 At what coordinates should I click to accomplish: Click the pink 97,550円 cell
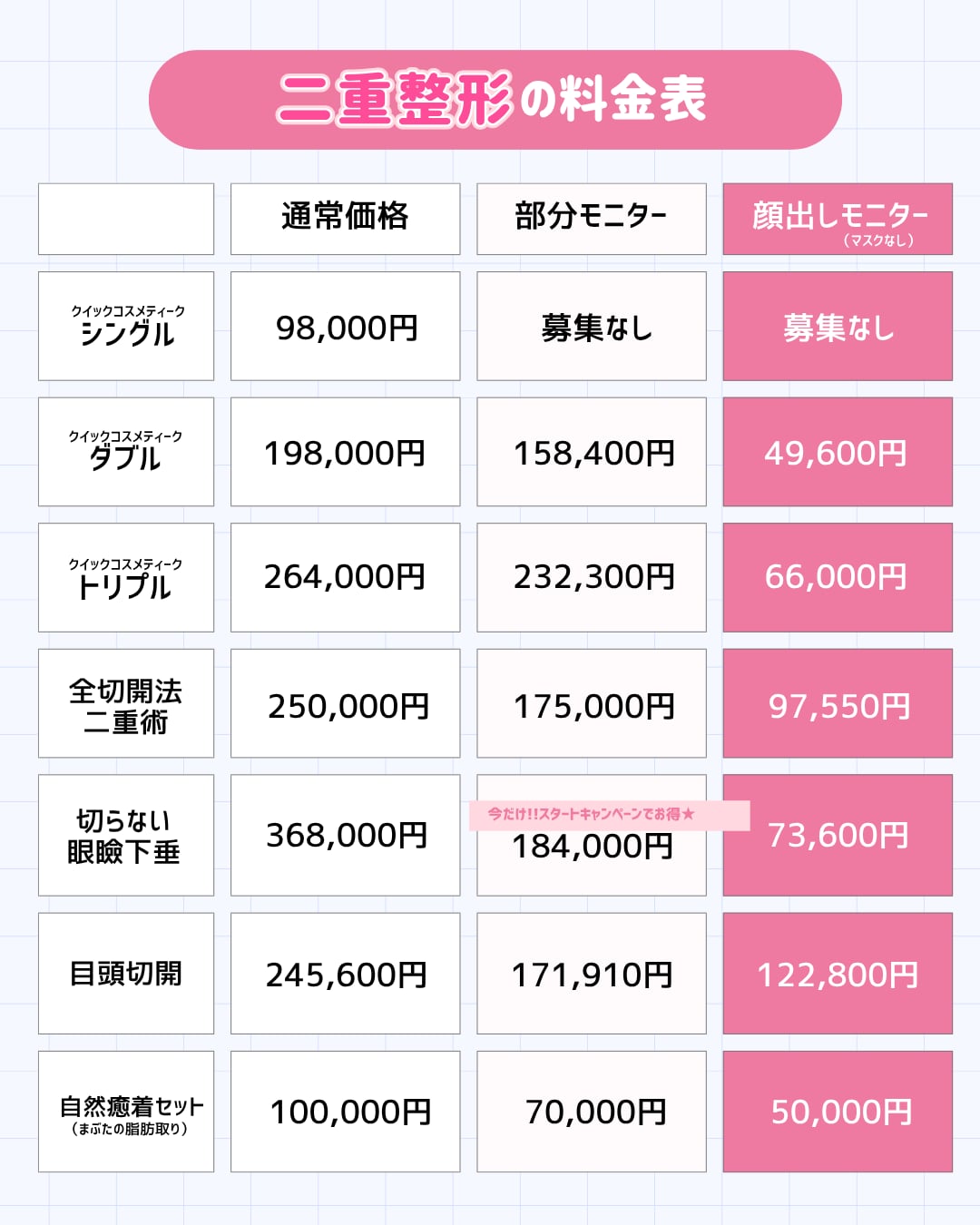pyautogui.click(x=838, y=703)
